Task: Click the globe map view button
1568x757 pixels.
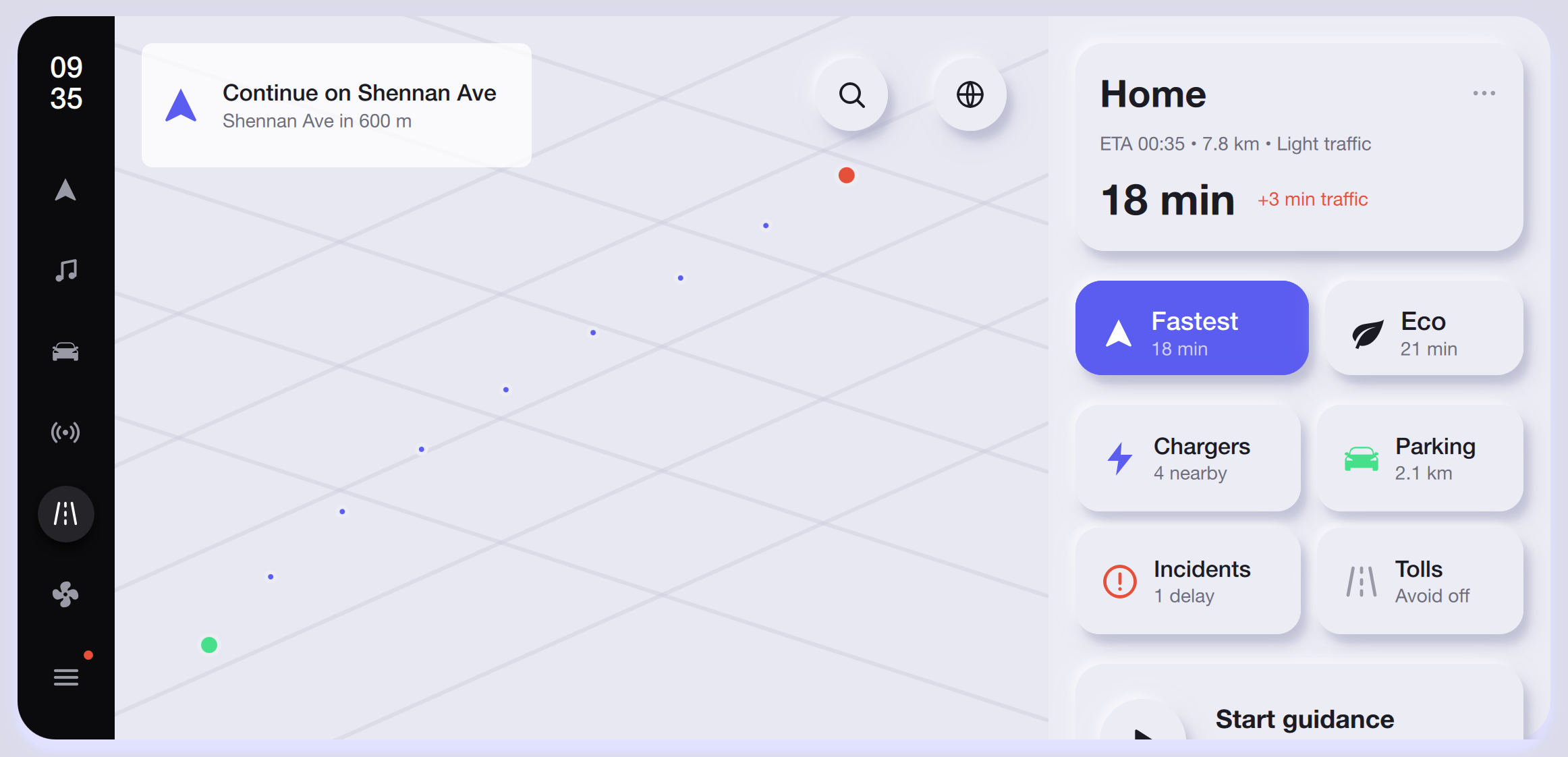Action: [970, 95]
